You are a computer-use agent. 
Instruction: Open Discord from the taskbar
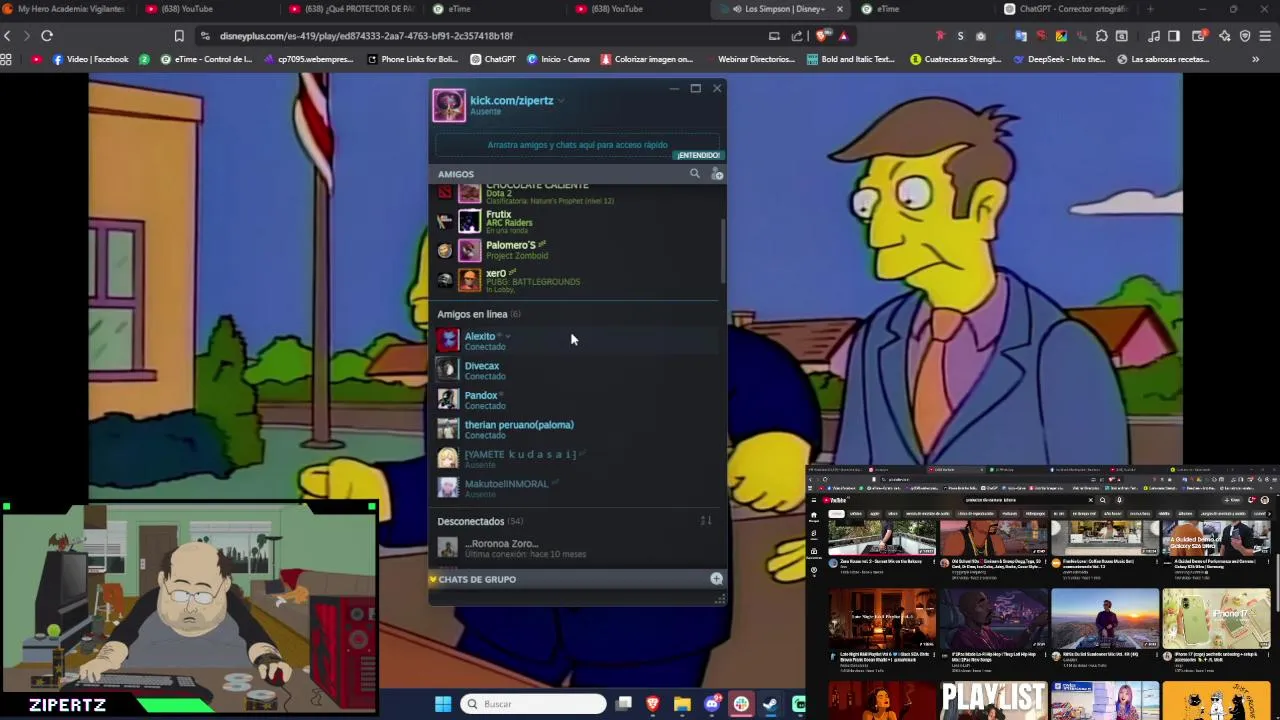point(712,704)
